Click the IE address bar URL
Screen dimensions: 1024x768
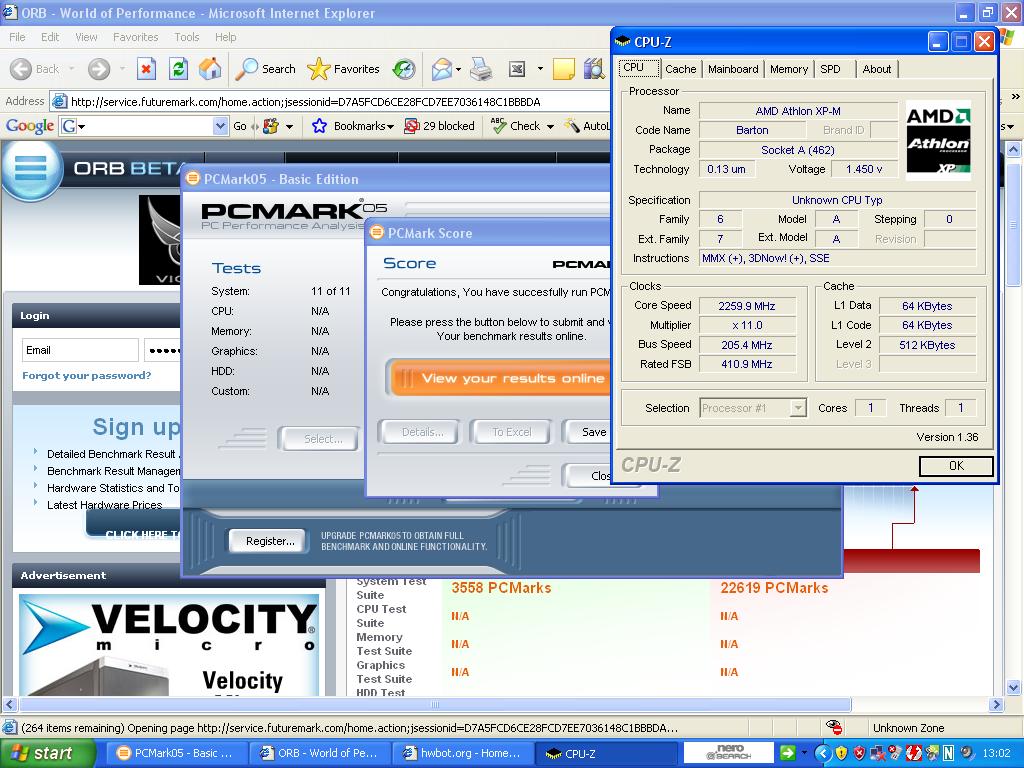(306, 102)
